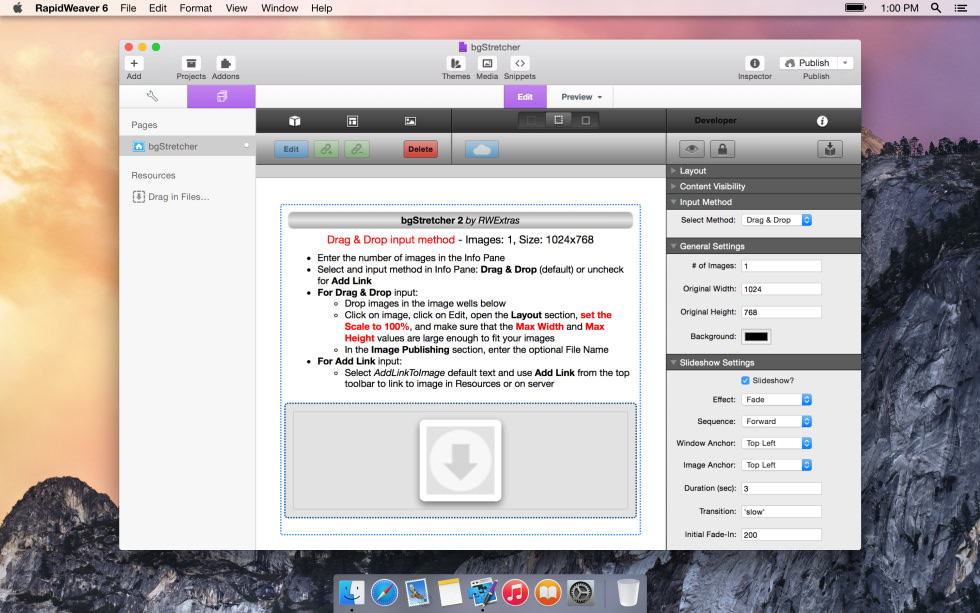Click the red Delete button
This screenshot has width=980, height=613.
tap(421, 149)
